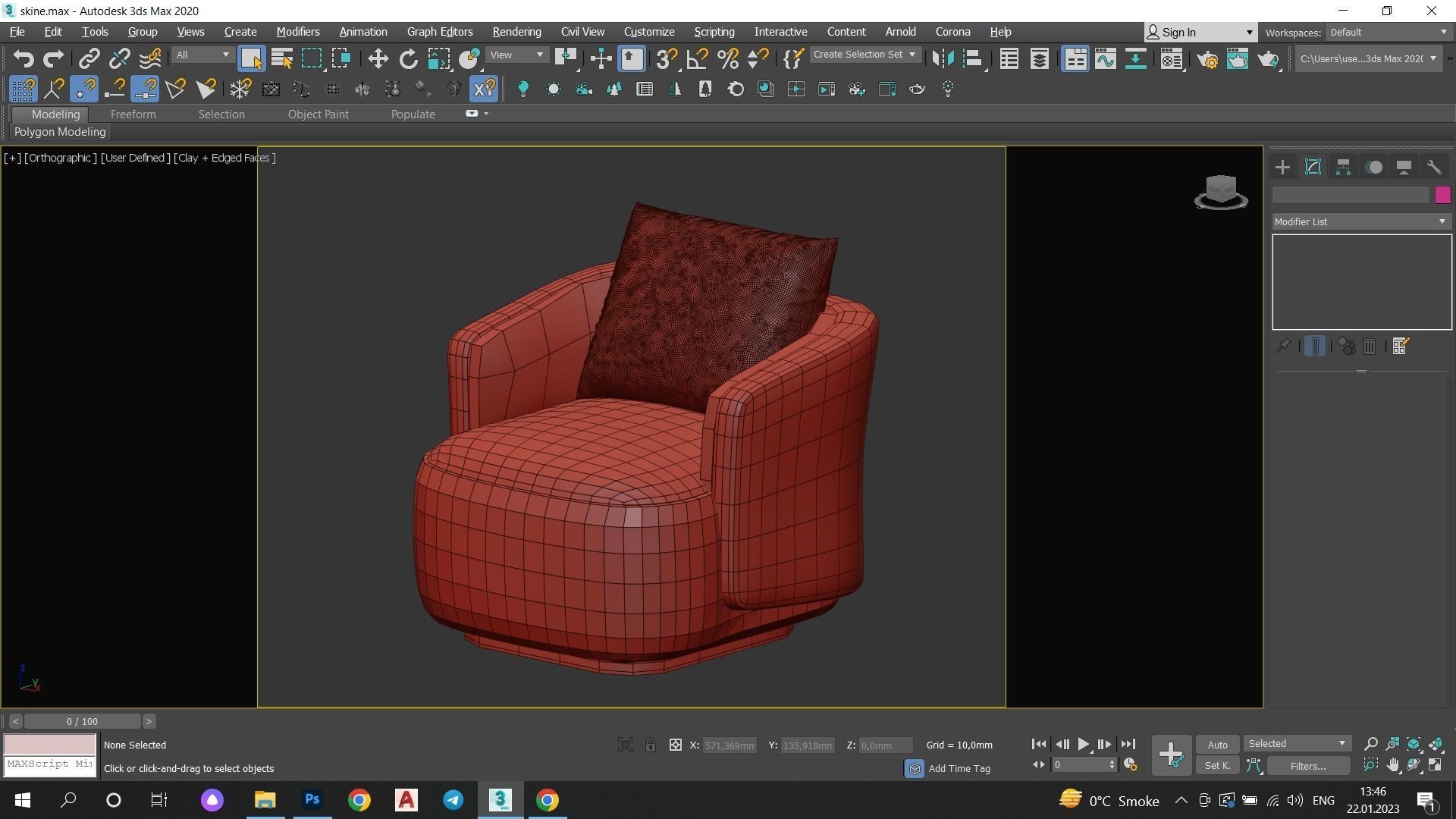Toggle Percent Snap
Viewport: 1456px width, 819px height.
click(x=727, y=58)
